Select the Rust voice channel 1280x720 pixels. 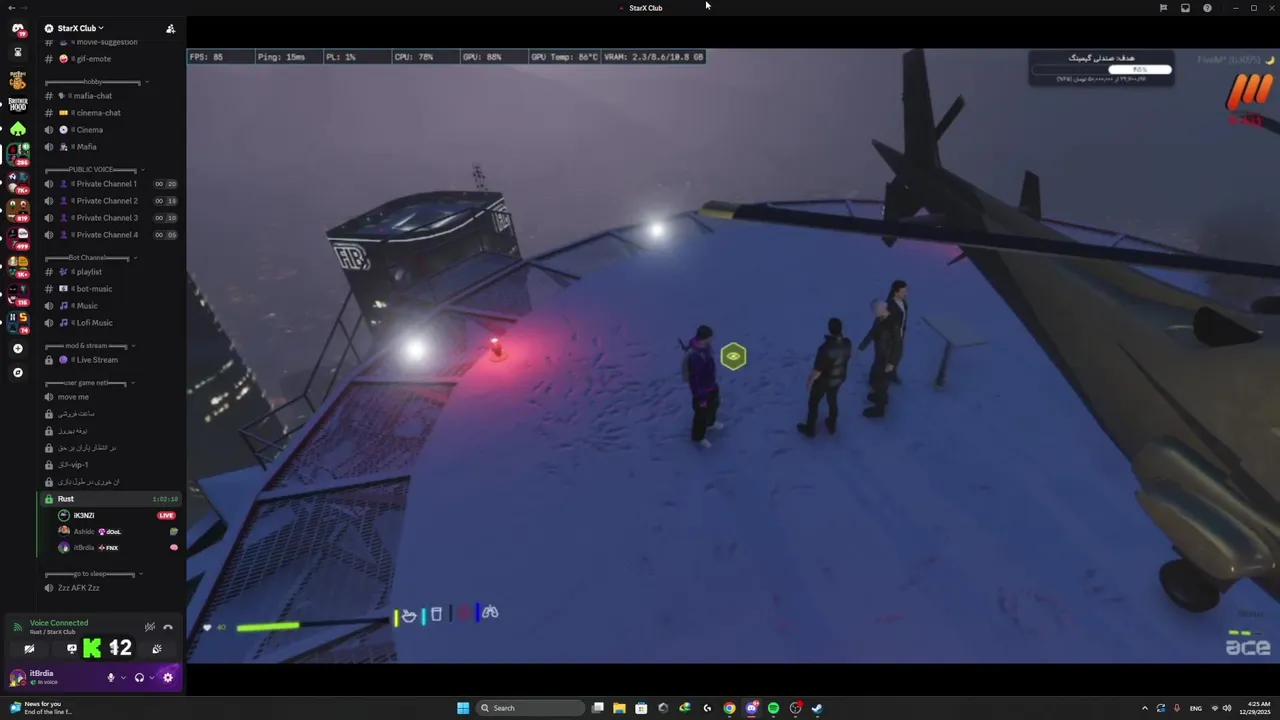(x=110, y=499)
